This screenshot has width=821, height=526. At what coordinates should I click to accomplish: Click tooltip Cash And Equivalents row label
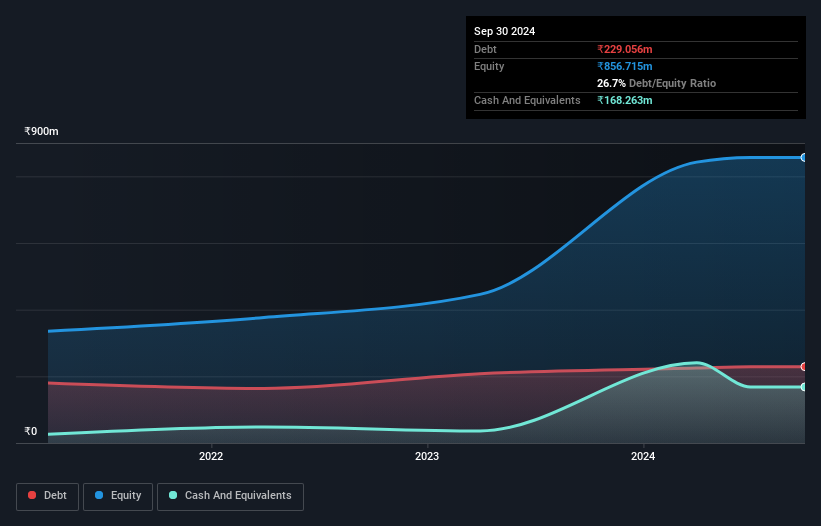click(527, 100)
